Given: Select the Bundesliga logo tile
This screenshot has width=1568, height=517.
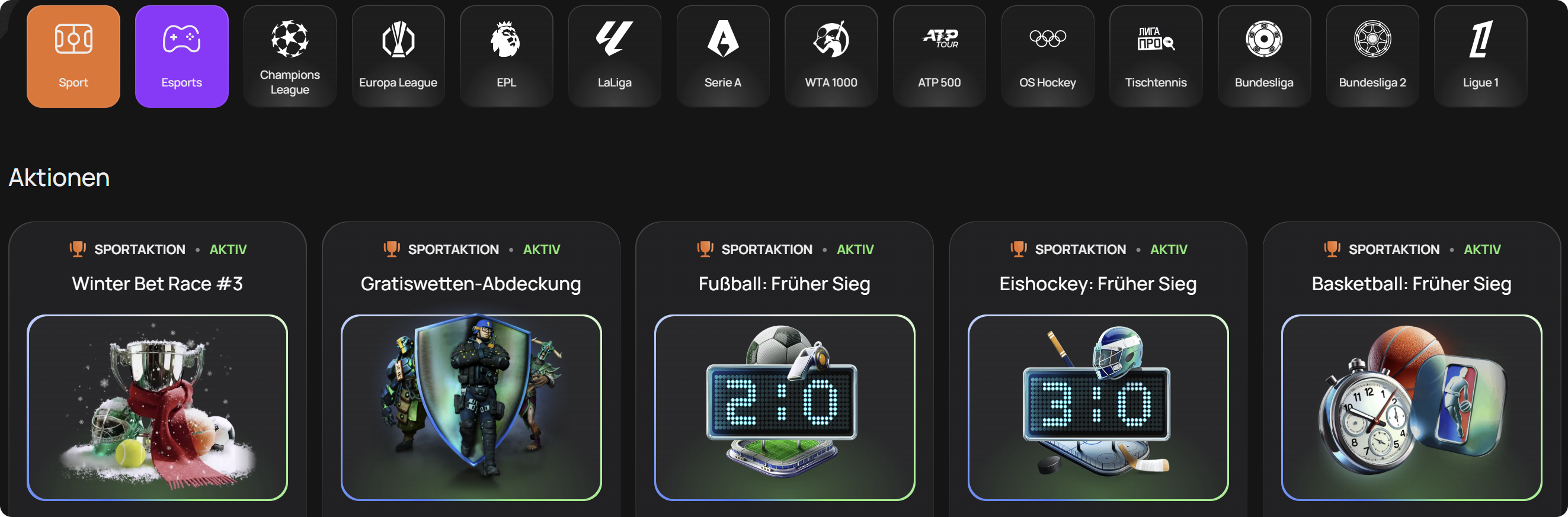Looking at the screenshot, I should [1265, 57].
